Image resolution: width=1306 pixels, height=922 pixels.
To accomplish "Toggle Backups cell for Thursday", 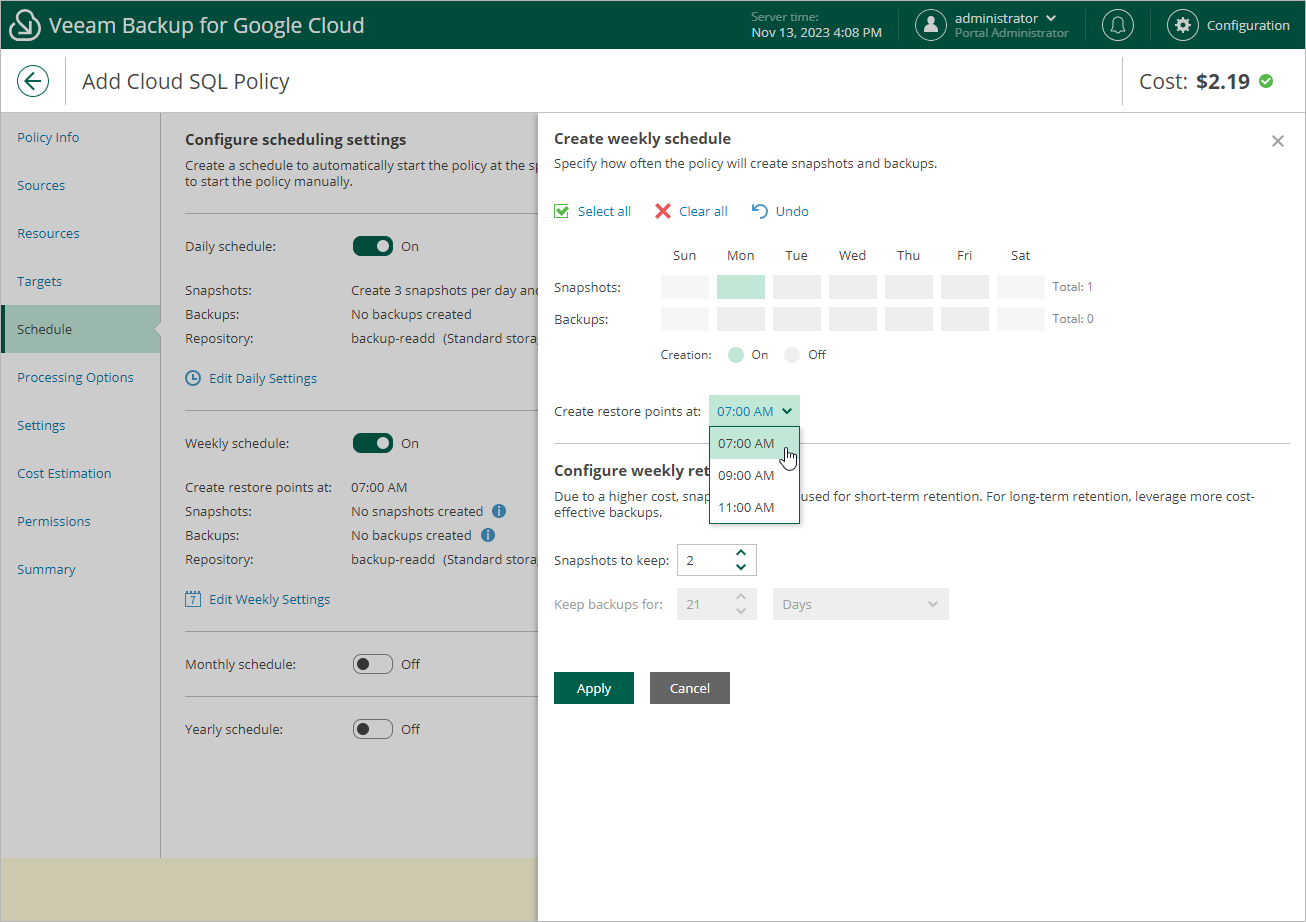I will [909, 319].
